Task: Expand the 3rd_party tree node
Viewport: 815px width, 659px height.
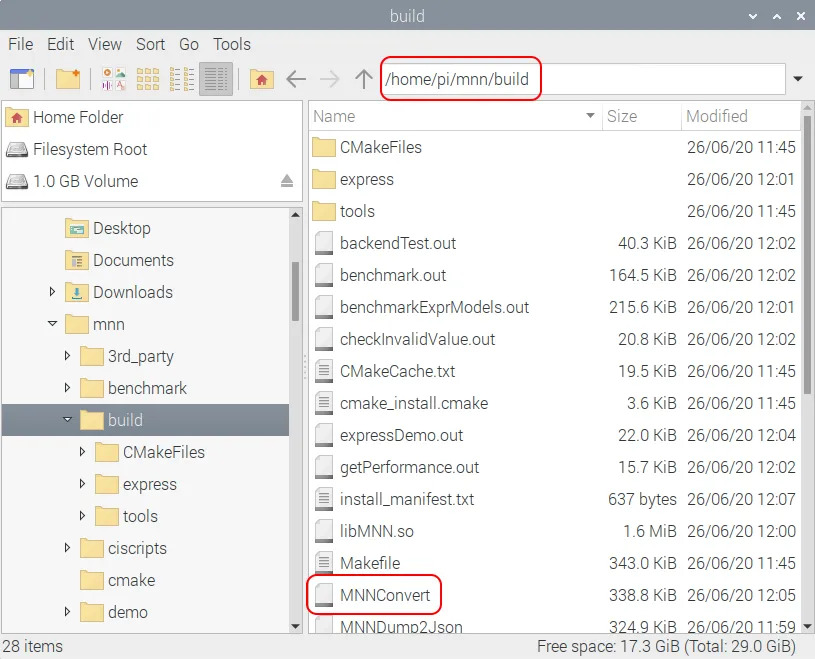Action: point(67,355)
